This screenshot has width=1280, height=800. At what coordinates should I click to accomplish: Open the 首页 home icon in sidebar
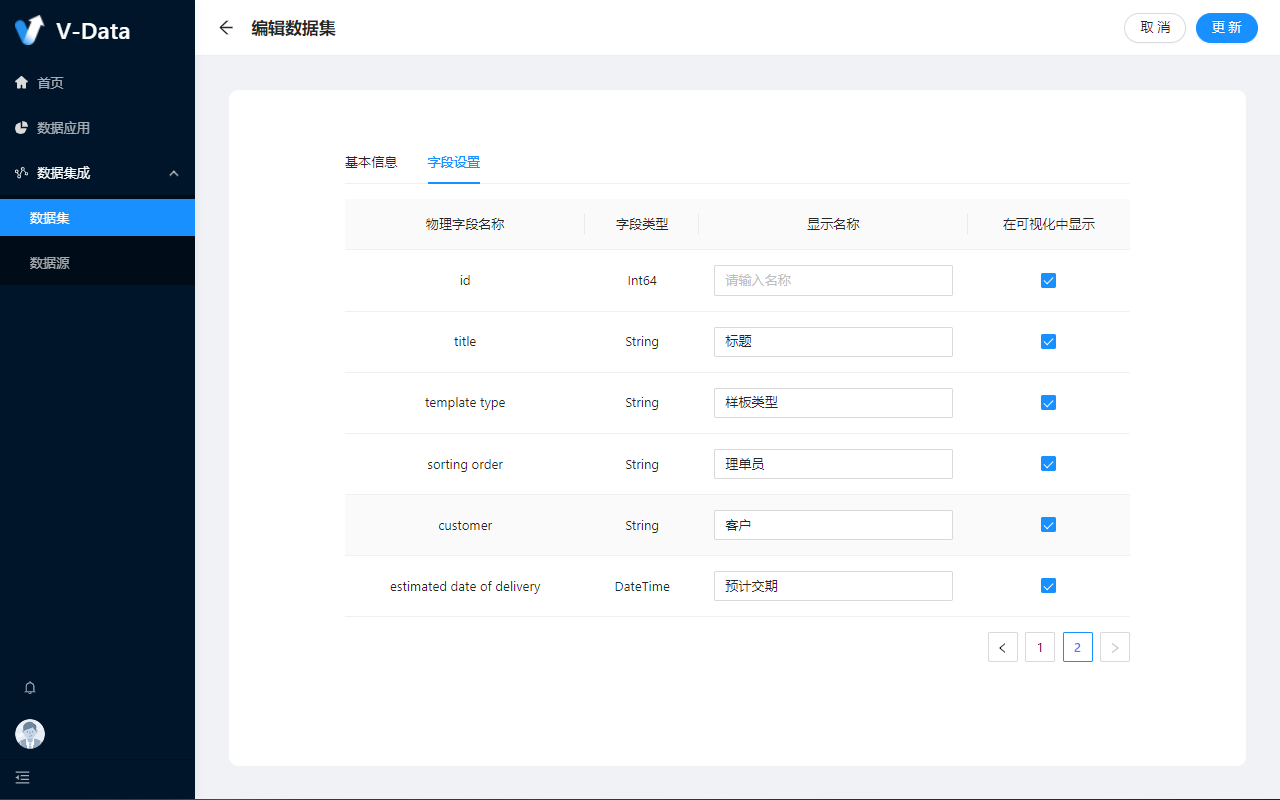(21, 83)
